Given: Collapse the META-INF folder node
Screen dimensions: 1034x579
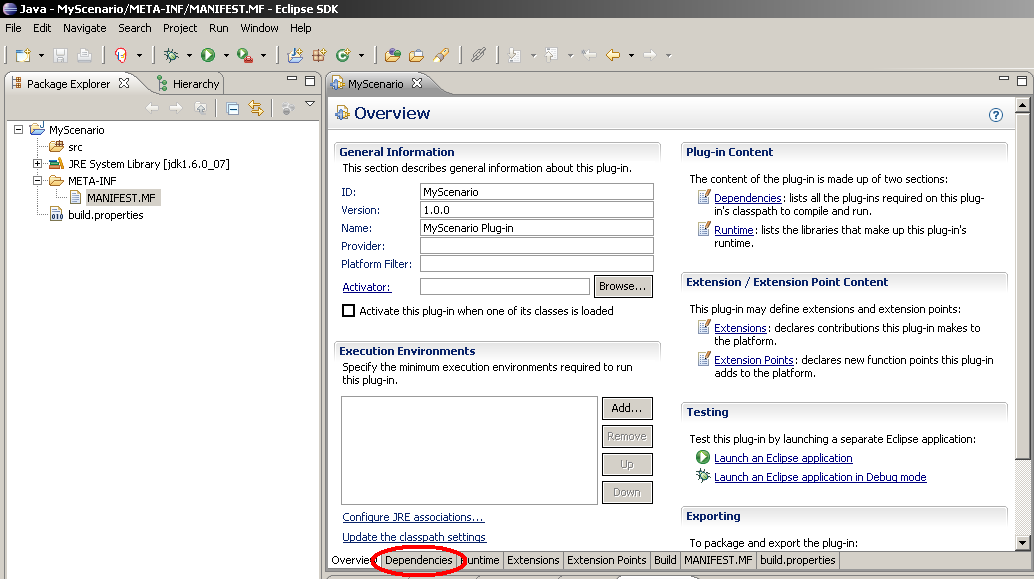Looking at the screenshot, I should pyautogui.click(x=38, y=181).
